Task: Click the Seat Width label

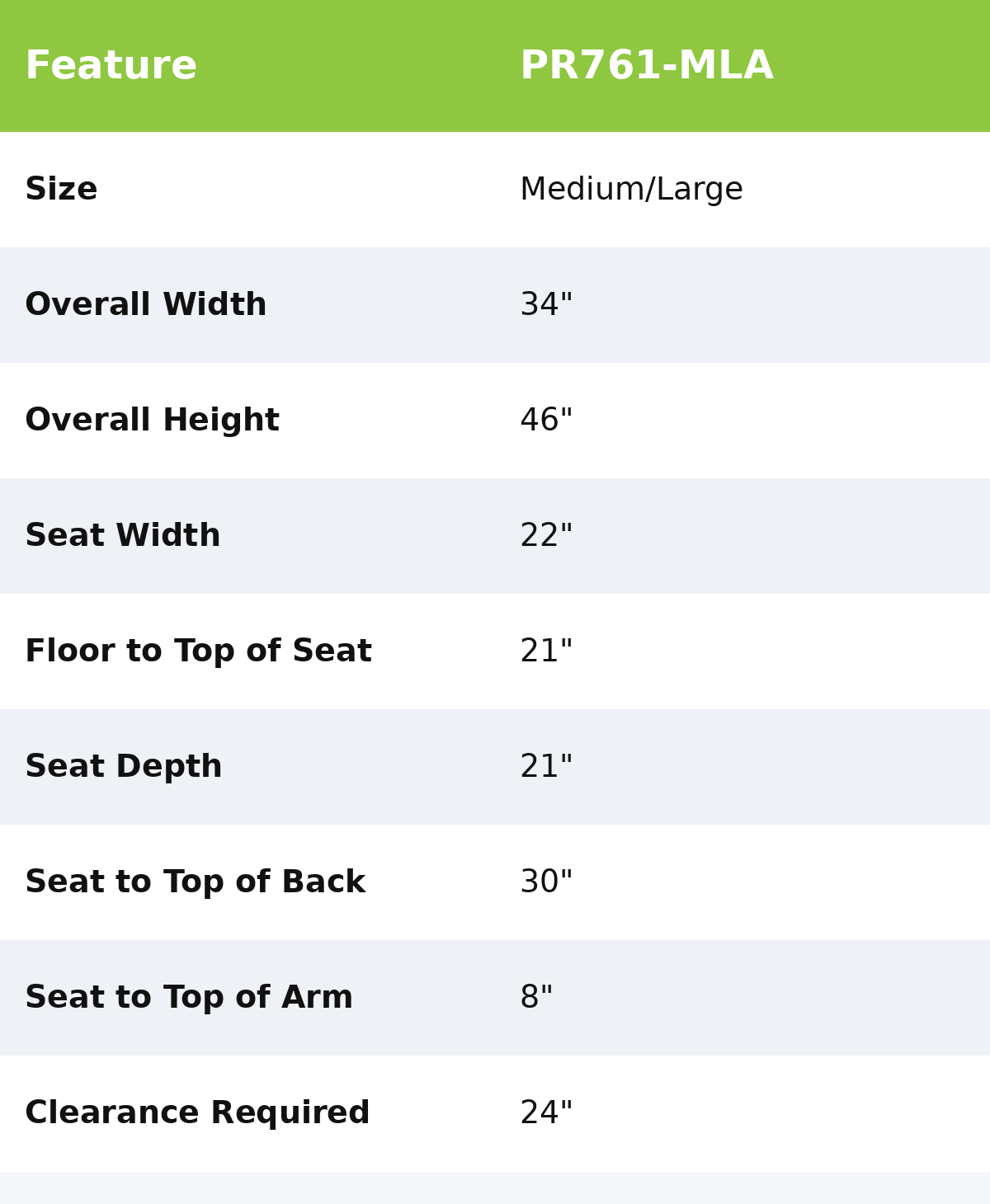Action: [122, 537]
